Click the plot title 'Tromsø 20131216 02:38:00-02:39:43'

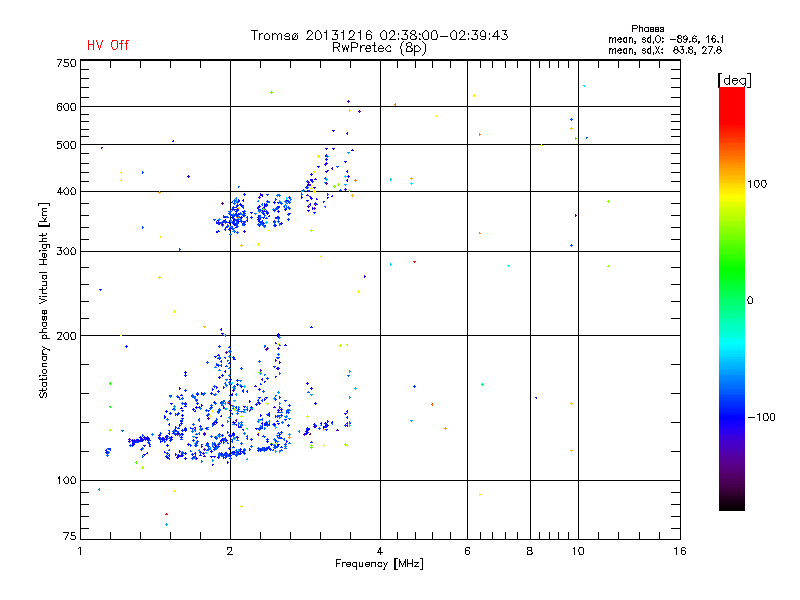tap(379, 35)
